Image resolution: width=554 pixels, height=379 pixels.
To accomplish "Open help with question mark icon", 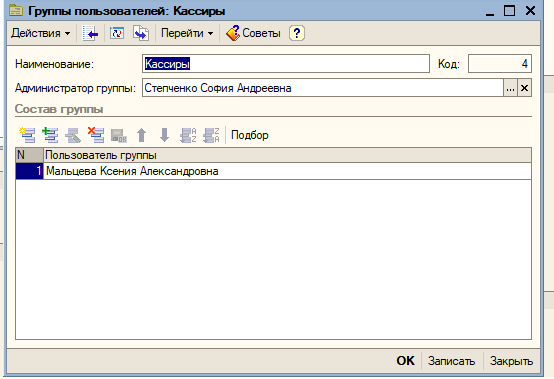I will (297, 33).
